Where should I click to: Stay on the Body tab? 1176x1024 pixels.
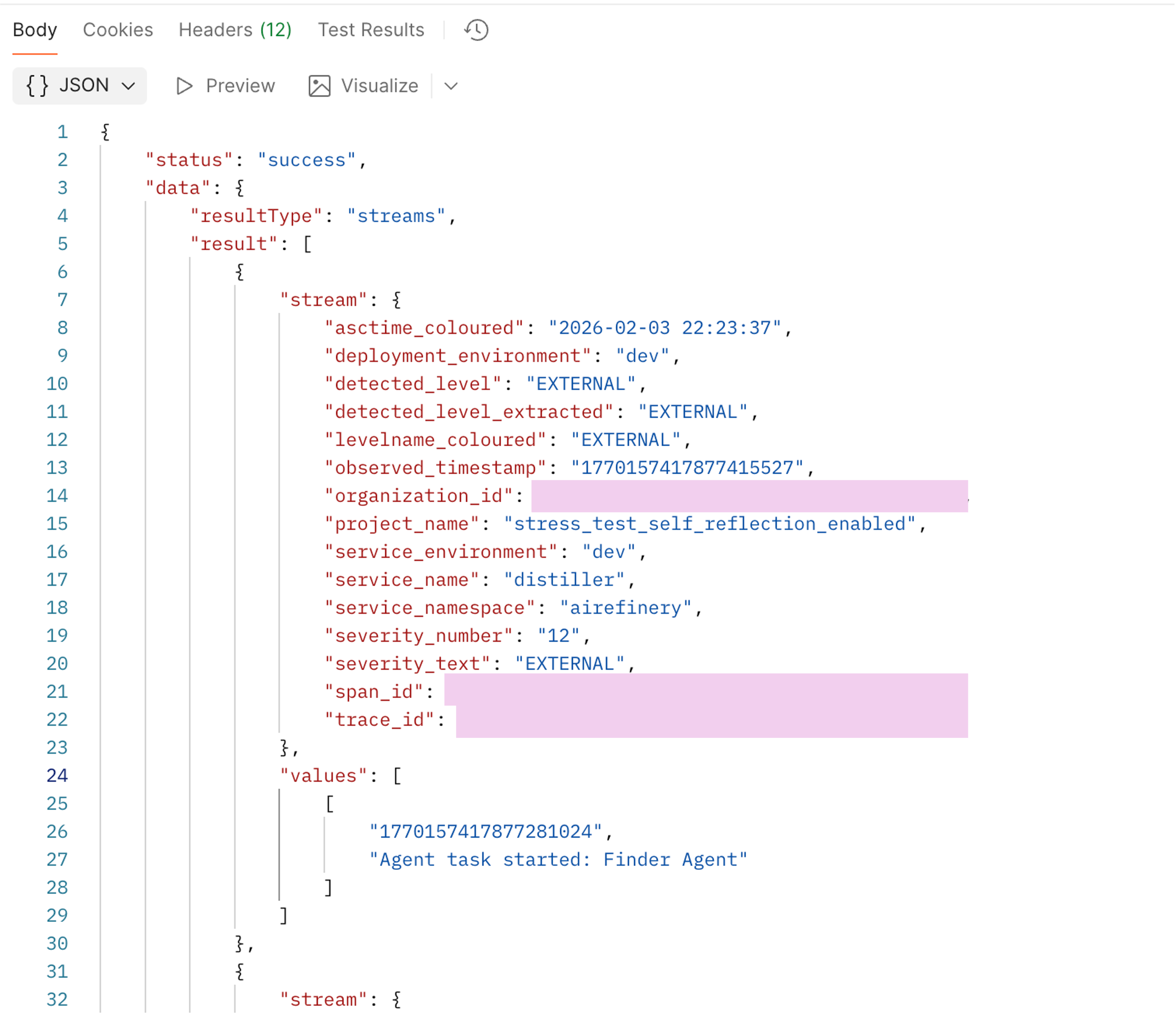[35, 30]
